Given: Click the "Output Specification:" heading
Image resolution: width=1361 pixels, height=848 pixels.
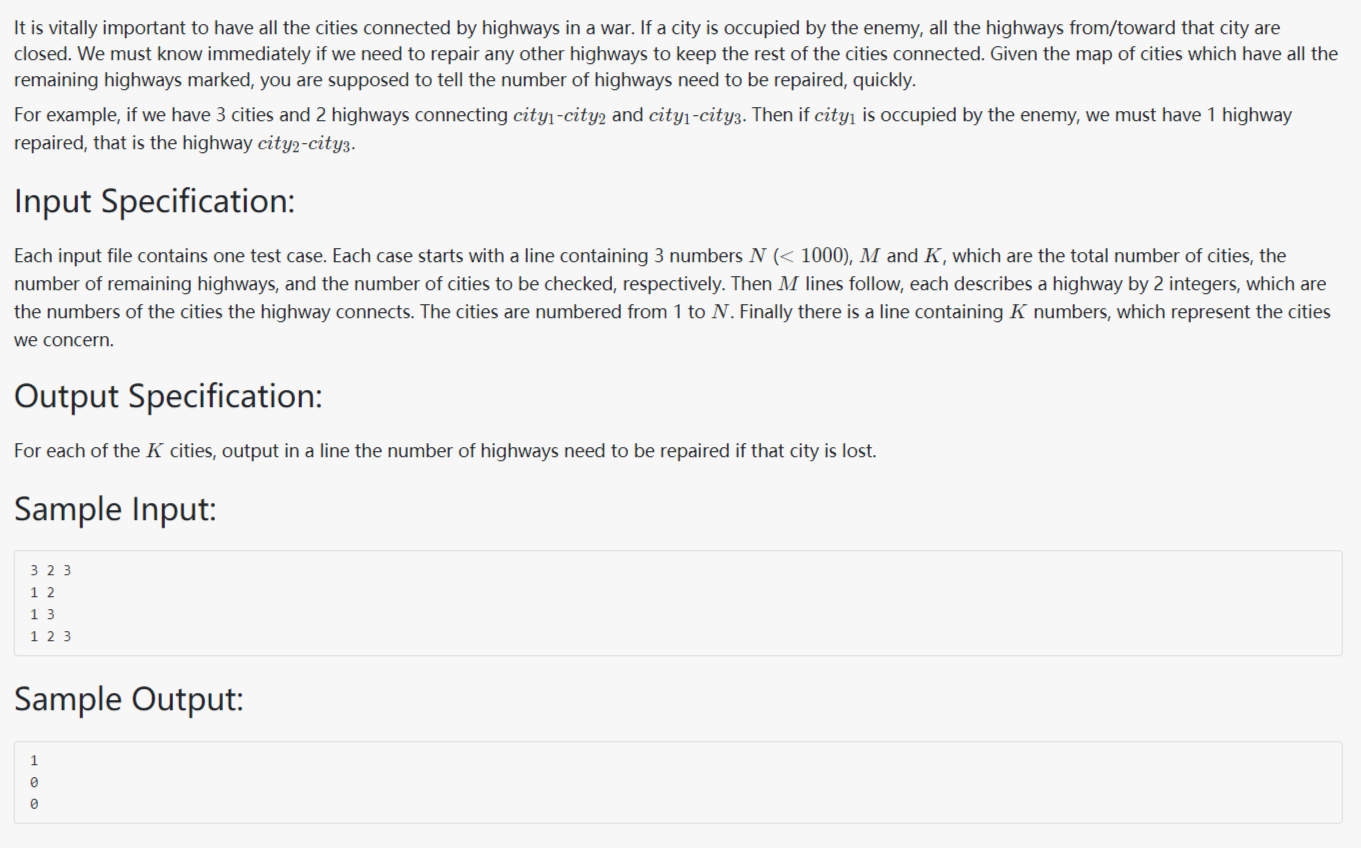Looking at the screenshot, I should click(168, 396).
